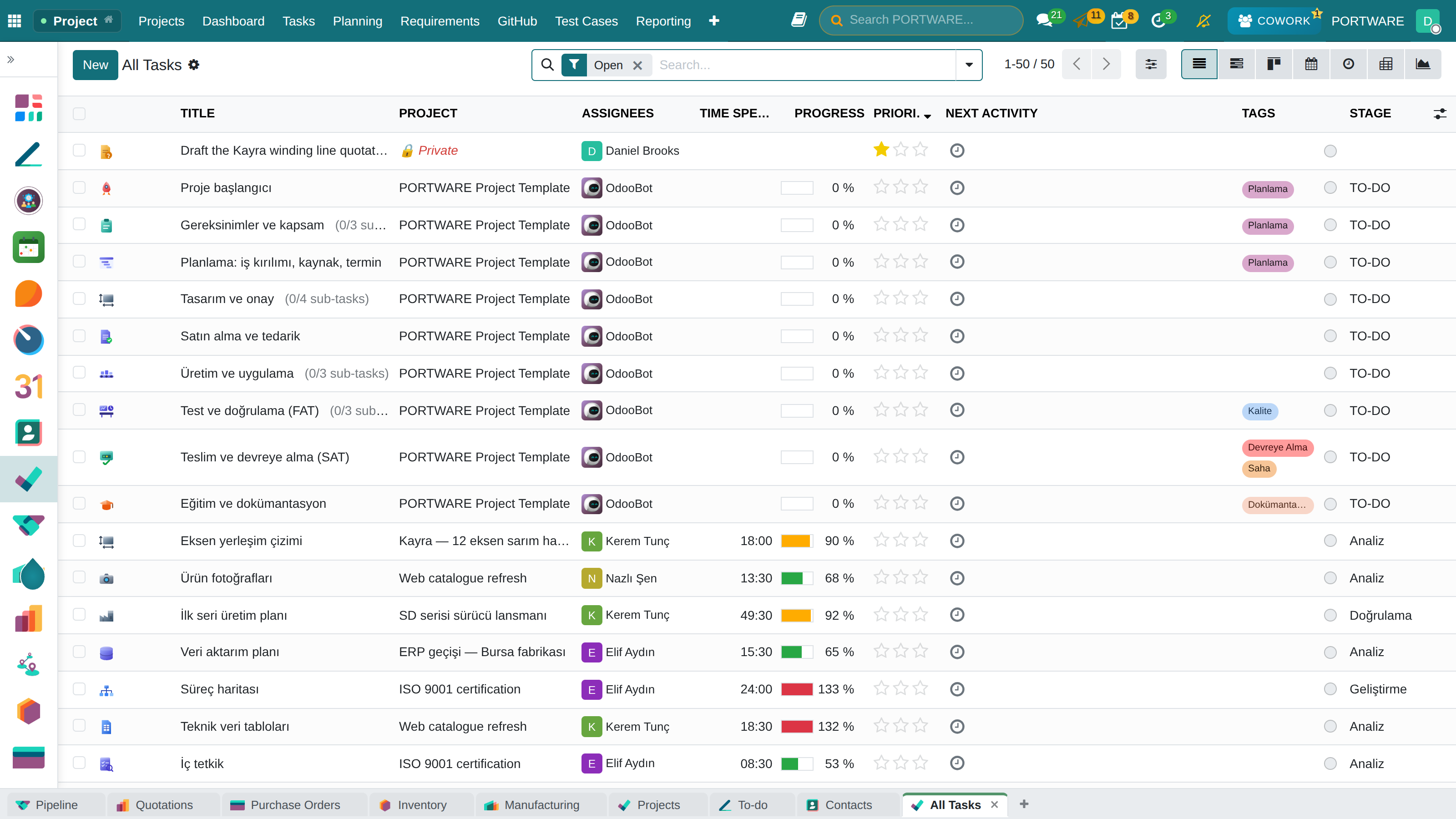Viewport: 1456px width, 819px height.
Task: Open the knowledge book icon
Action: point(799,20)
